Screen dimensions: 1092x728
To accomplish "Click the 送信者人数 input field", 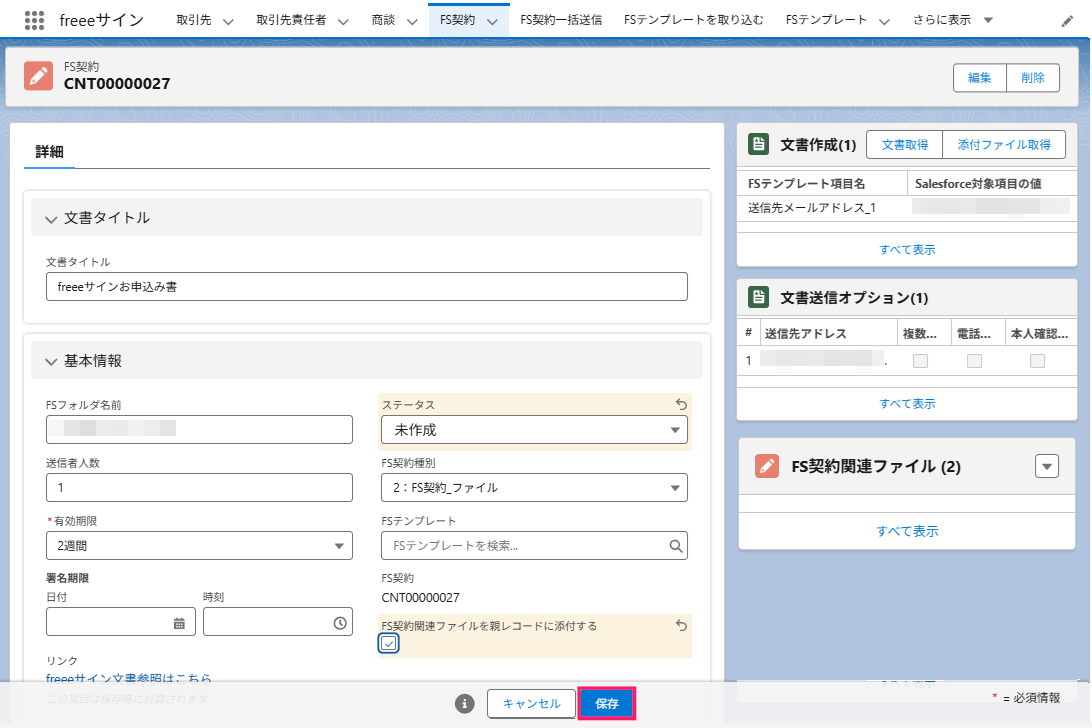I will 199,488.
